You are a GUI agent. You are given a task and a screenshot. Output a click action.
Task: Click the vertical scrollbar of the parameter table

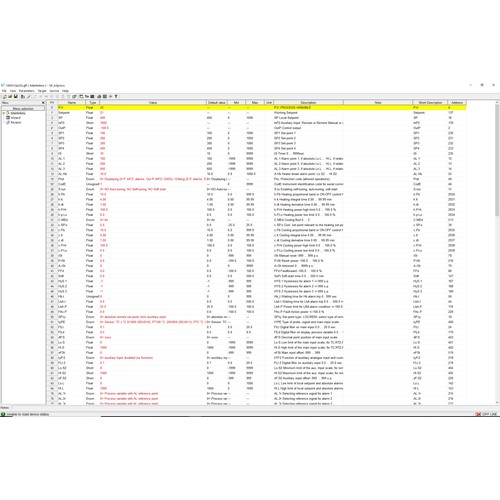[x=497, y=253]
